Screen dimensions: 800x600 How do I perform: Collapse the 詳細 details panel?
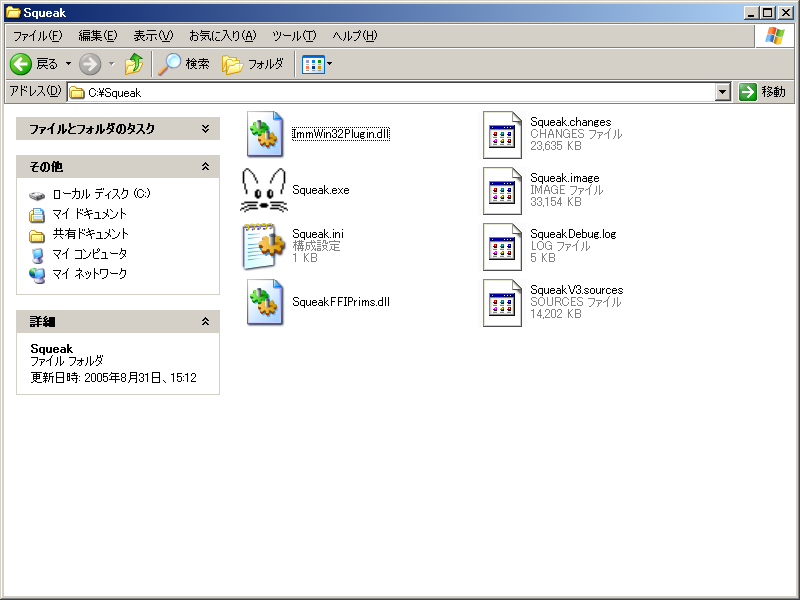point(205,322)
